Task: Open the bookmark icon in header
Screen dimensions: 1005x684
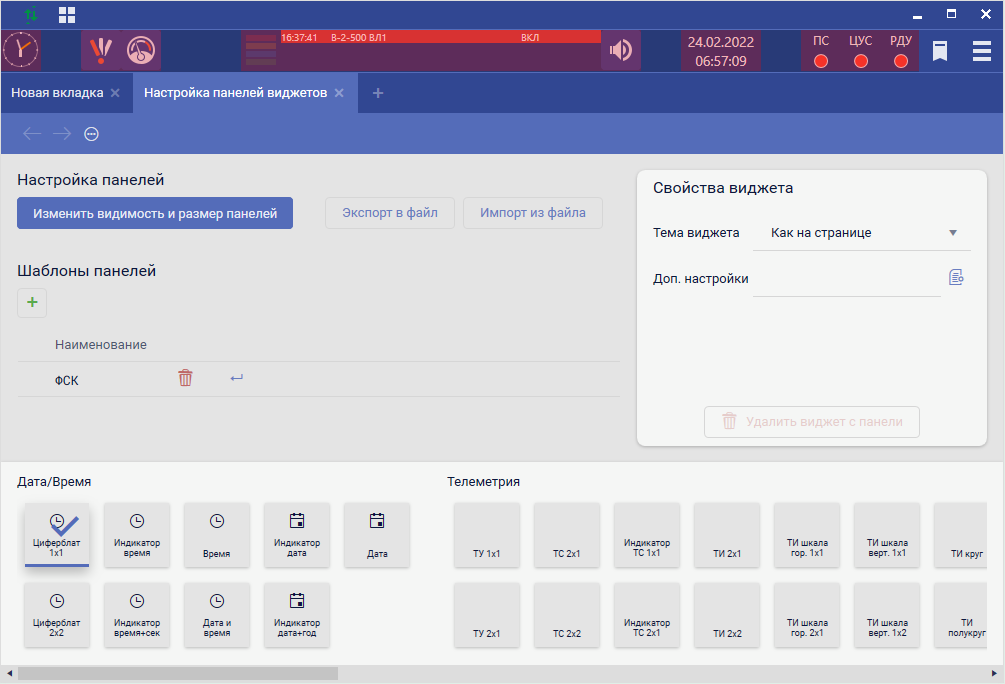Action: pos(940,51)
